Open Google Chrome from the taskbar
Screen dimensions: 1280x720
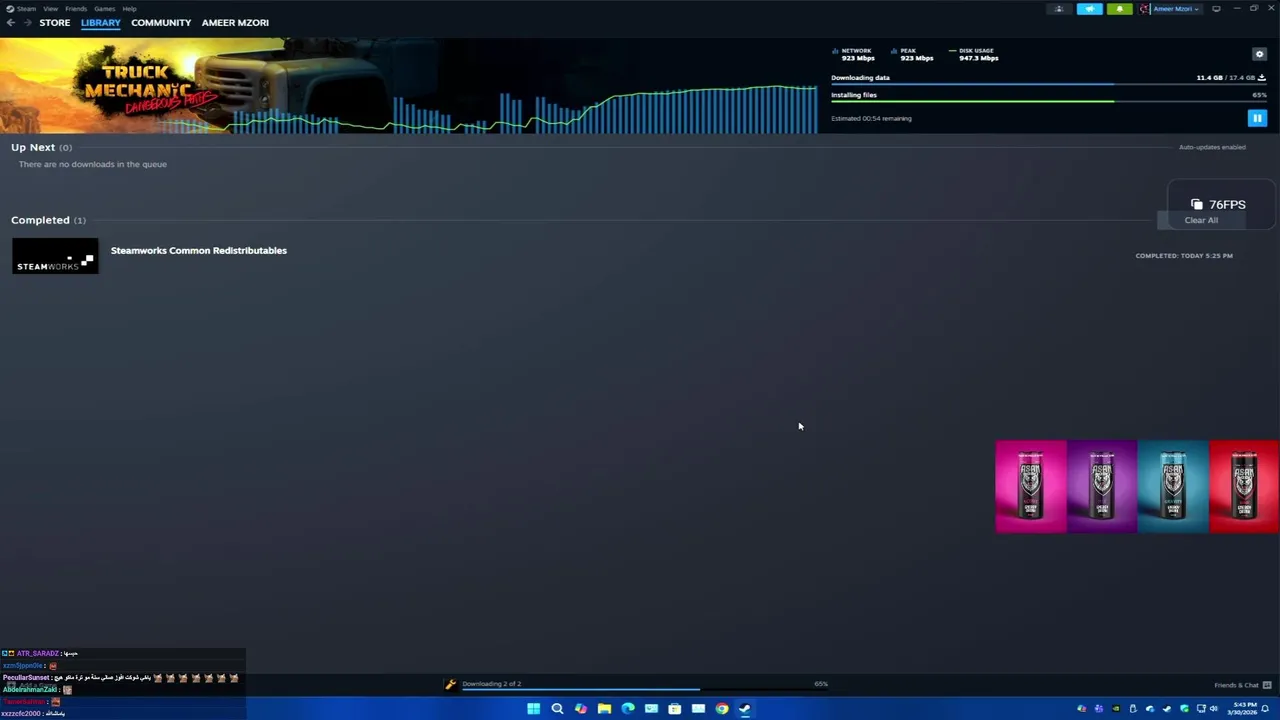click(722, 709)
